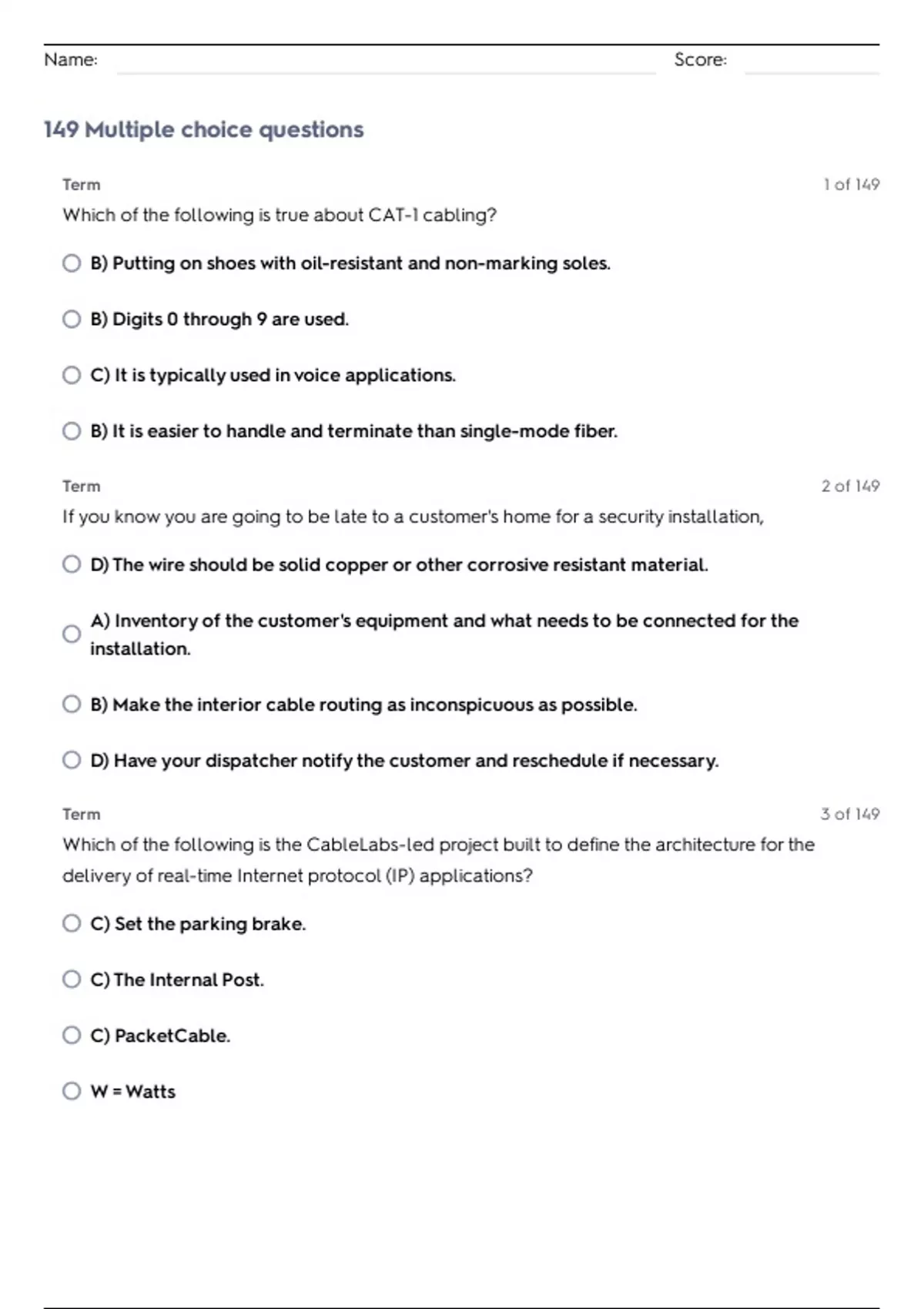The image size is (924, 1309).
Task: Select radio for oil-resistant non-marking soles answer
Action: 72,263
